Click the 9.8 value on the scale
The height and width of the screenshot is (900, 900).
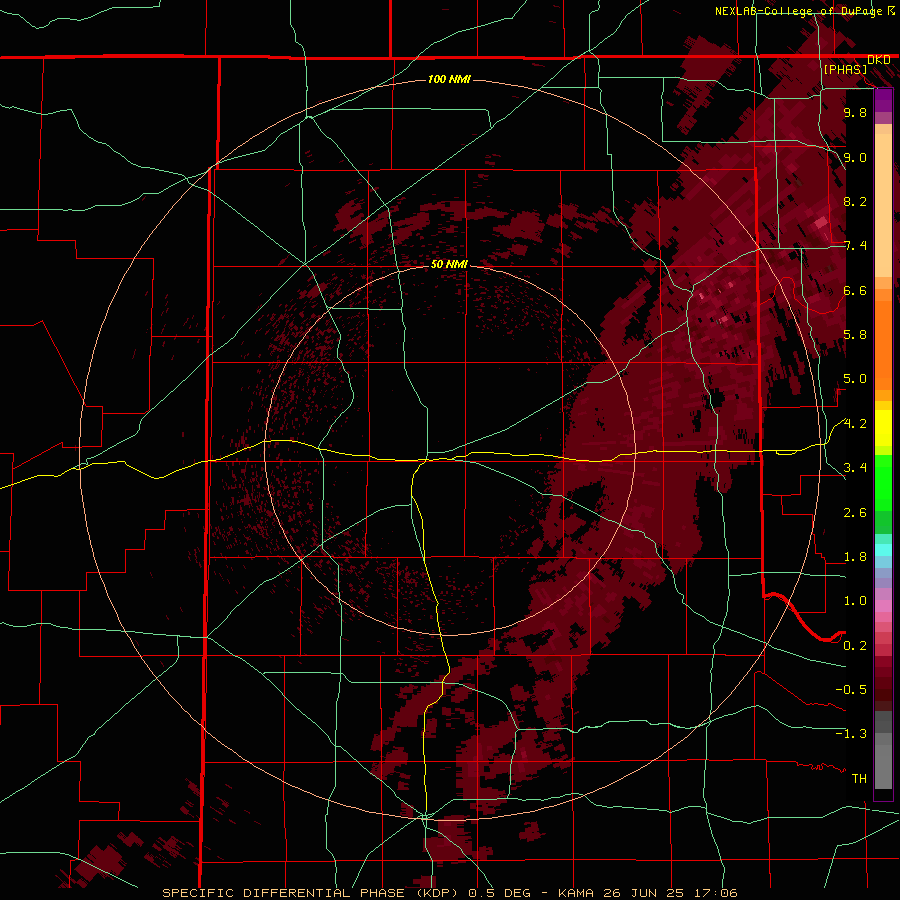[855, 112]
